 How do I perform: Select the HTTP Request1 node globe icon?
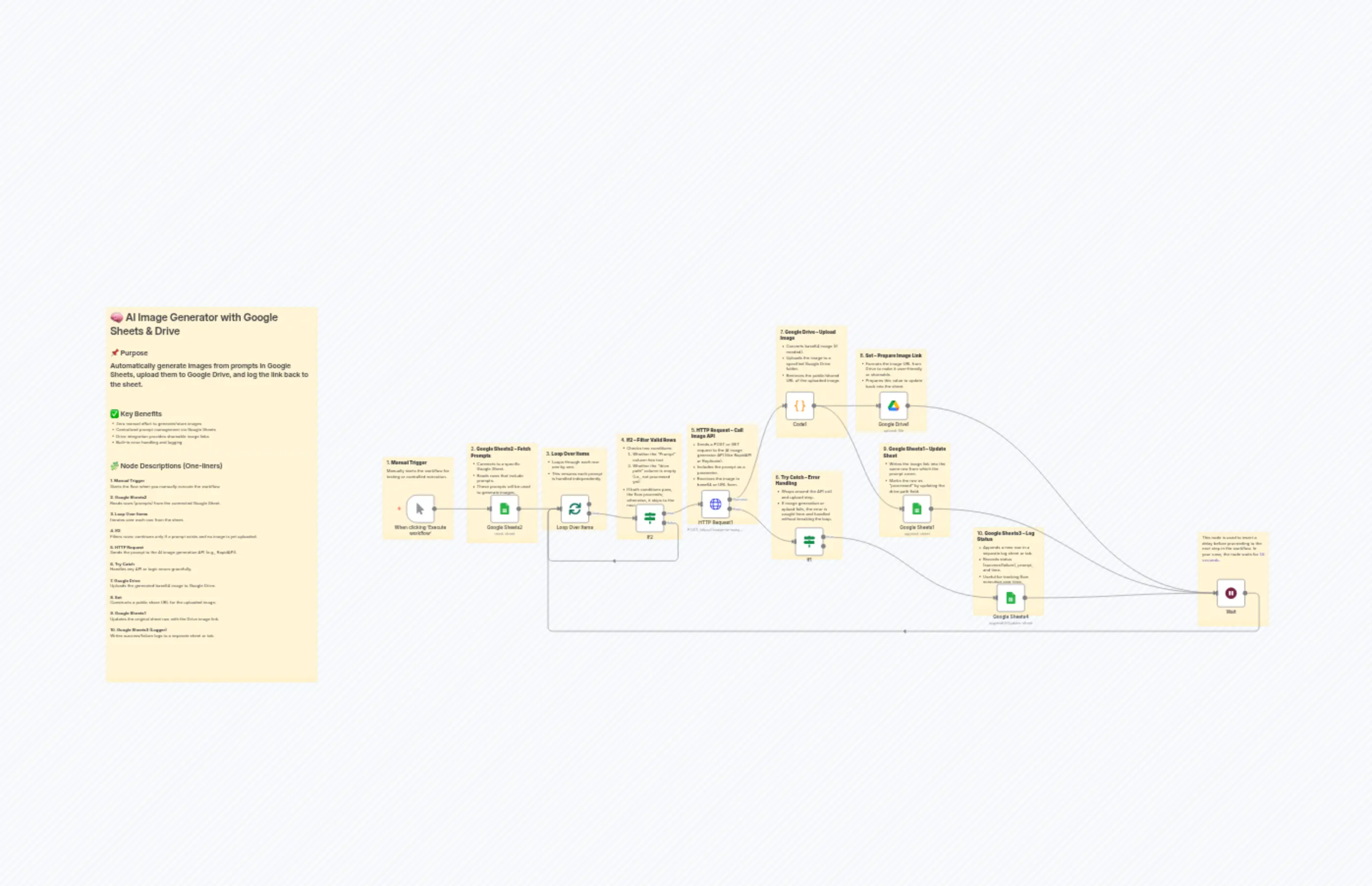[716, 505]
